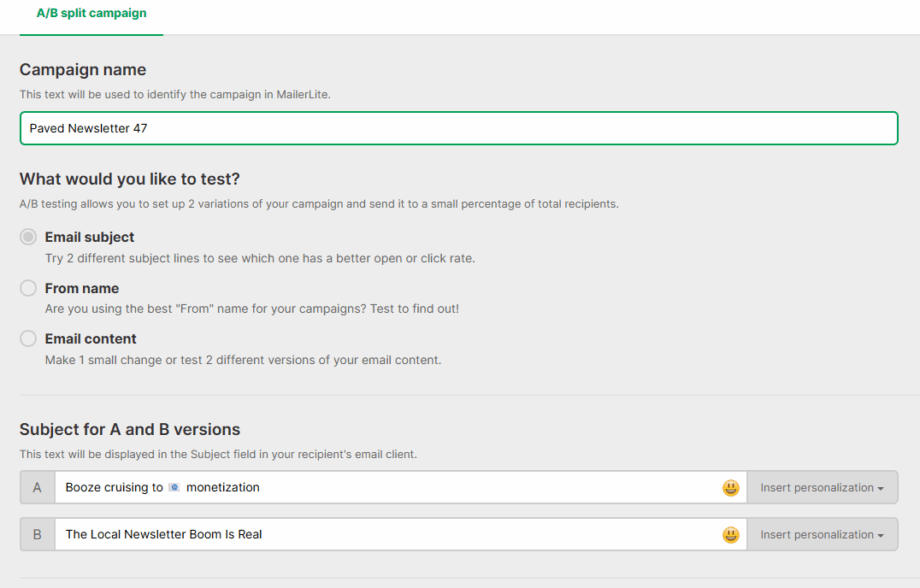Click the green underline beneath the active tab
The height and width of the screenshot is (588, 920).
point(91,33)
